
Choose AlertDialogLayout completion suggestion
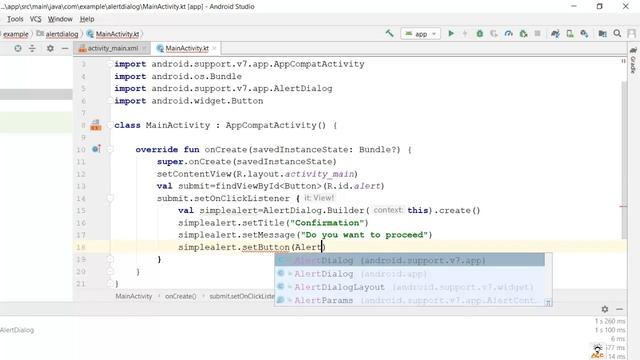point(409,287)
